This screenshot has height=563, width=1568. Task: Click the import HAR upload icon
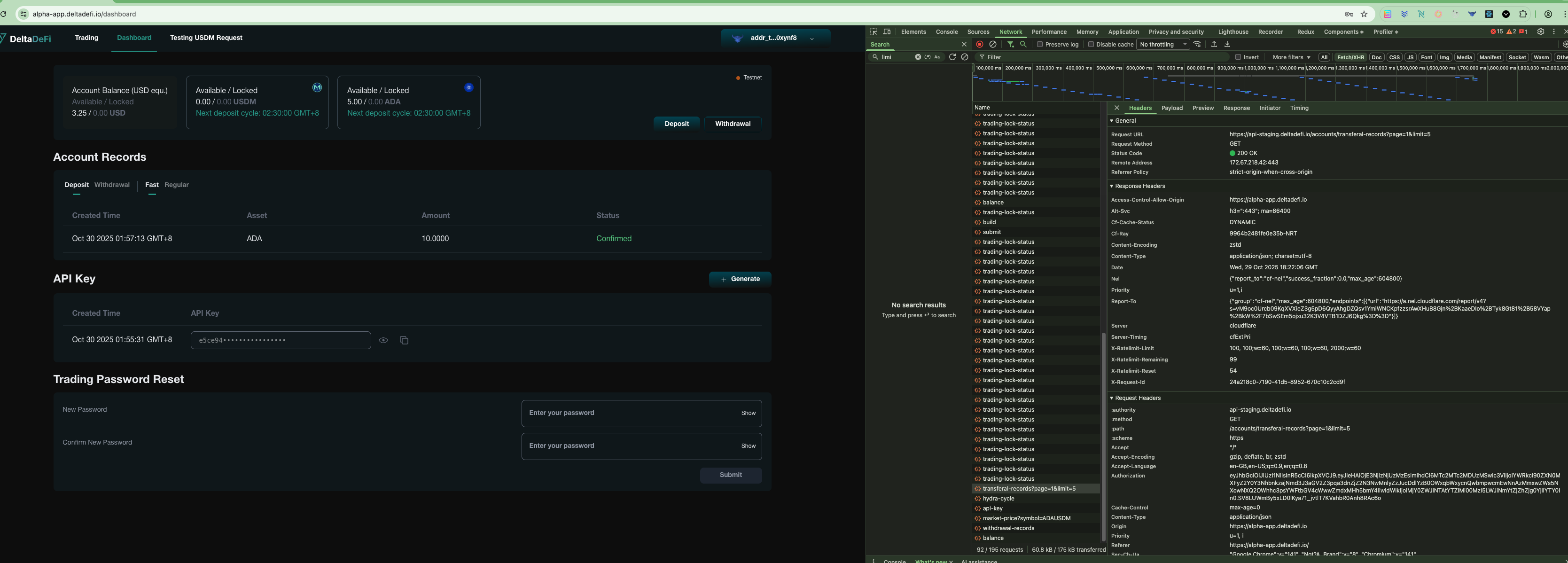(1214, 45)
